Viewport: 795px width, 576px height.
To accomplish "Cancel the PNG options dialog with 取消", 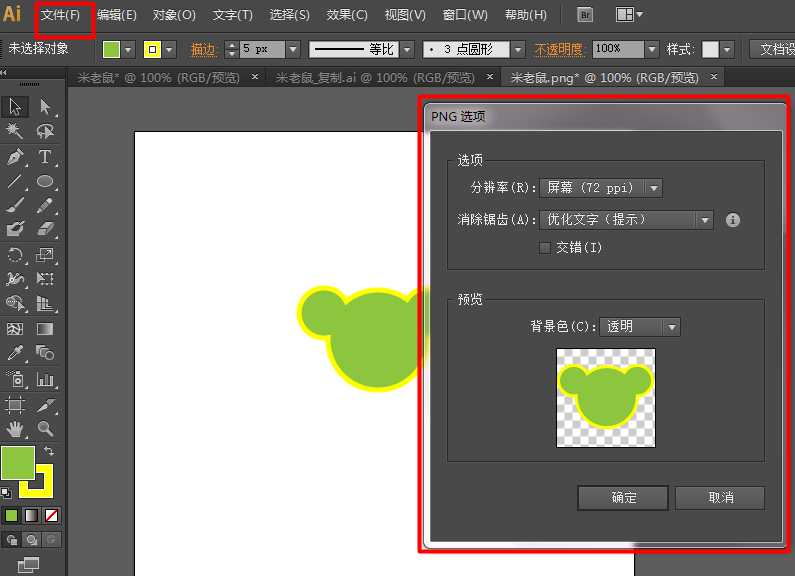I will [720, 498].
